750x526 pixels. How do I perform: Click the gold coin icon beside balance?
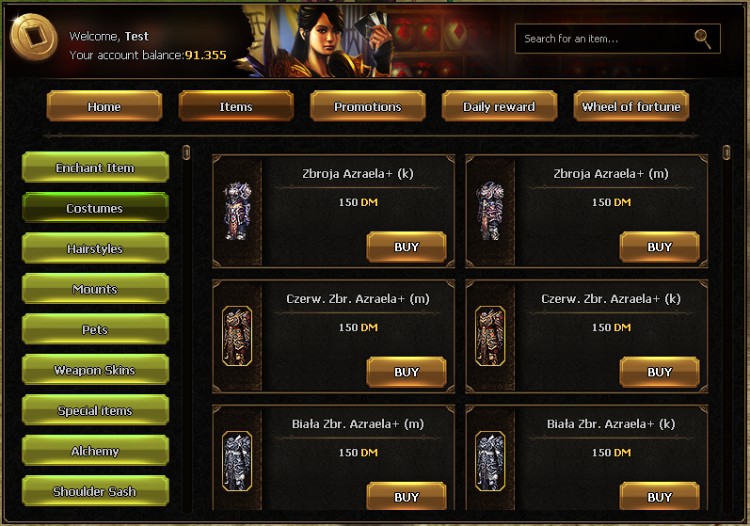tap(33, 37)
